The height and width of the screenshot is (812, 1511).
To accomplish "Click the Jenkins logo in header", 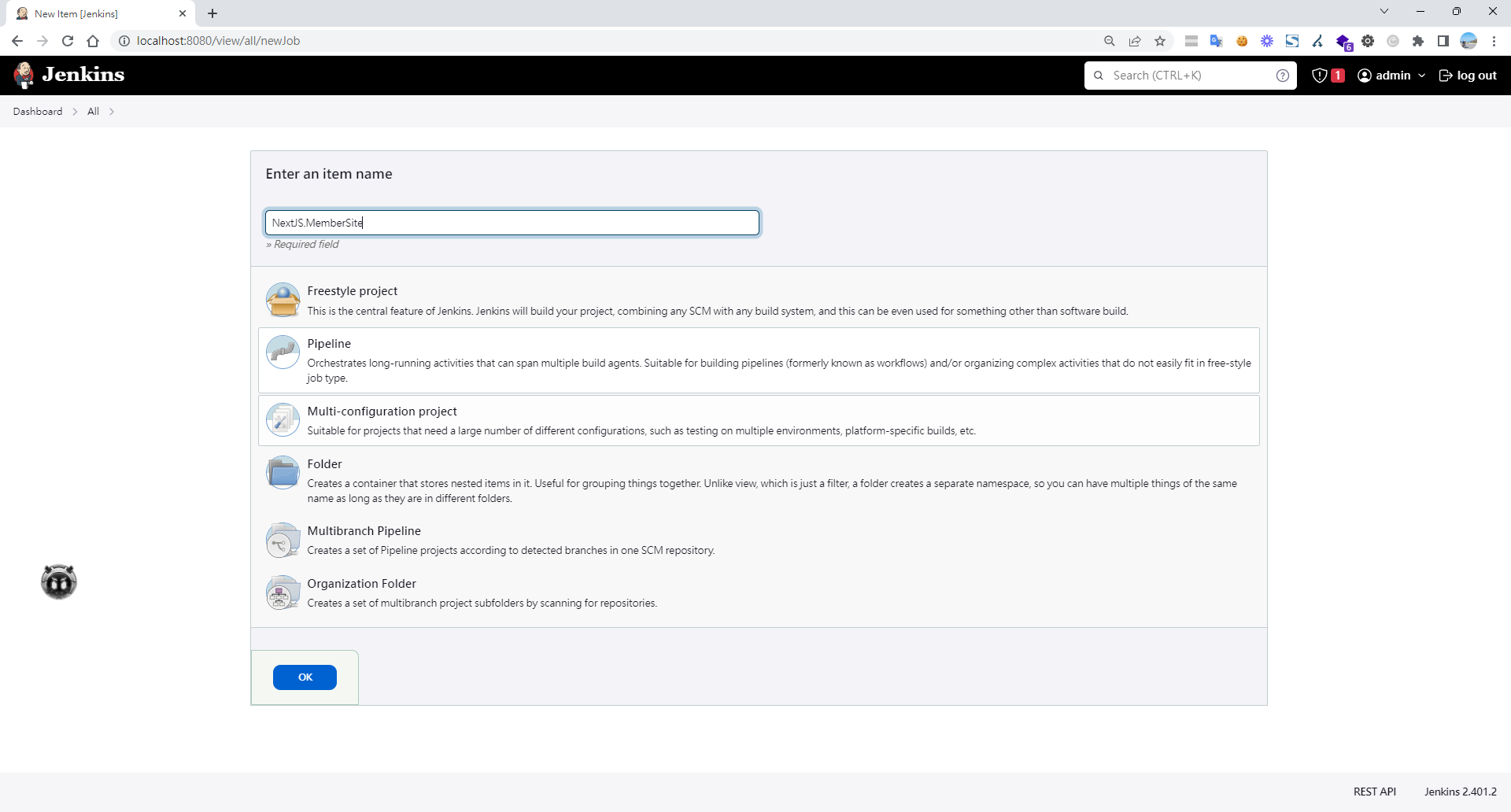I will [69, 75].
